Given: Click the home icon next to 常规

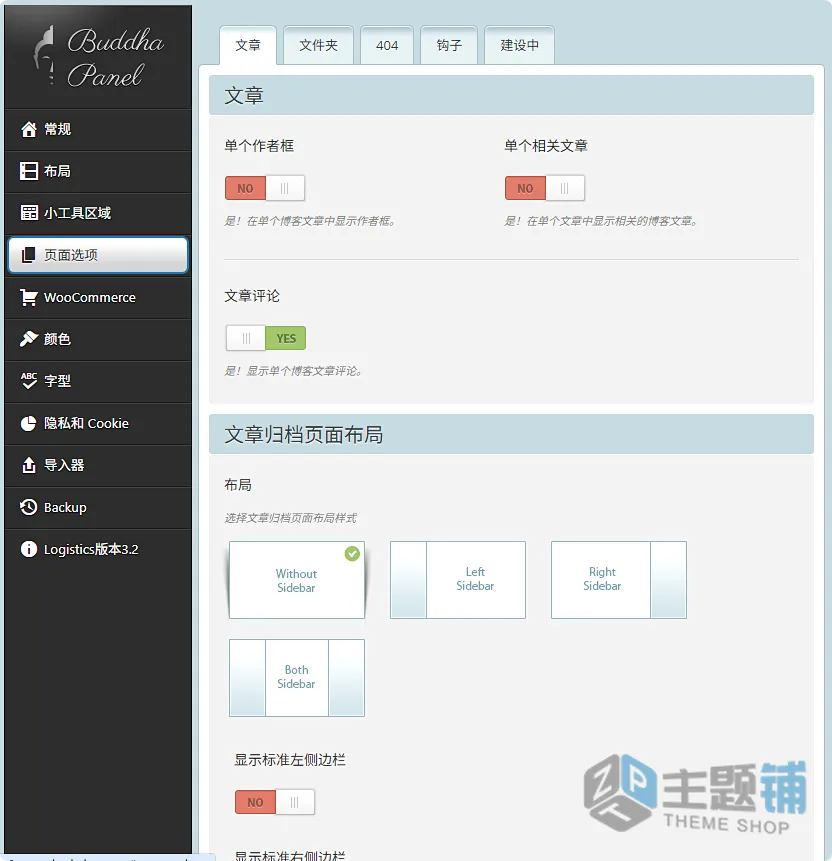Looking at the screenshot, I should point(29,129).
